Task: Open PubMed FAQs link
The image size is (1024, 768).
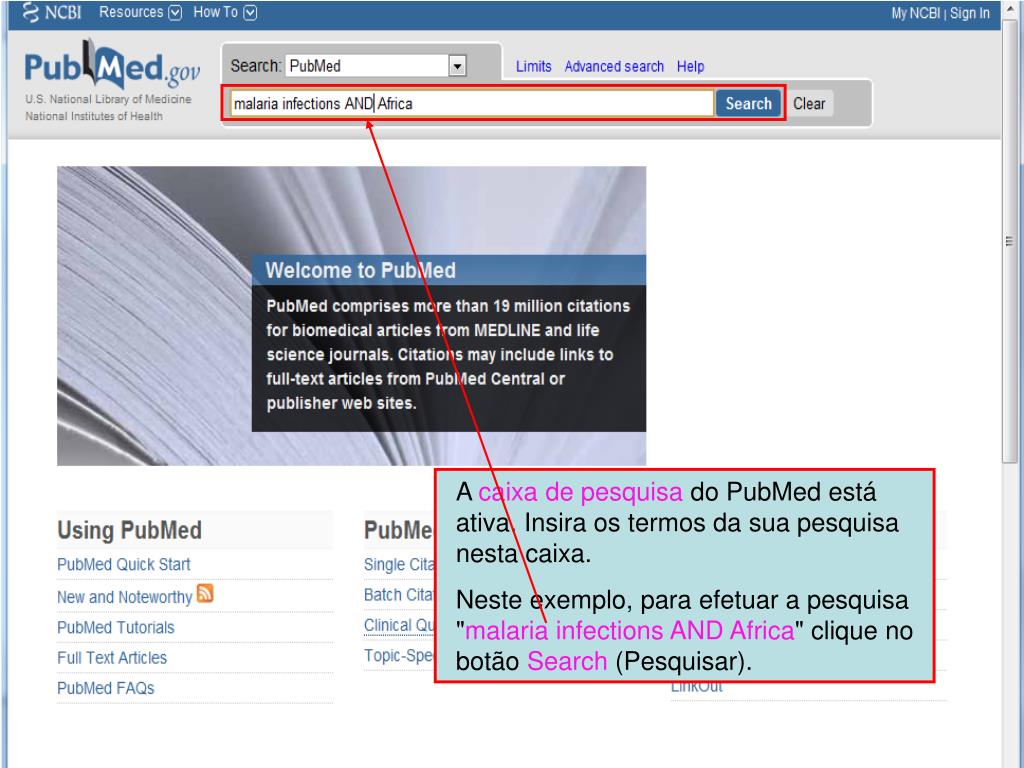Action: pyautogui.click(x=106, y=688)
